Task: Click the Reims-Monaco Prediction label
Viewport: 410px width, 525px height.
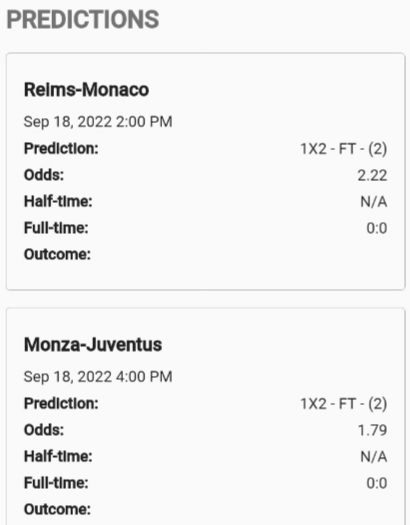Action: click(x=61, y=148)
